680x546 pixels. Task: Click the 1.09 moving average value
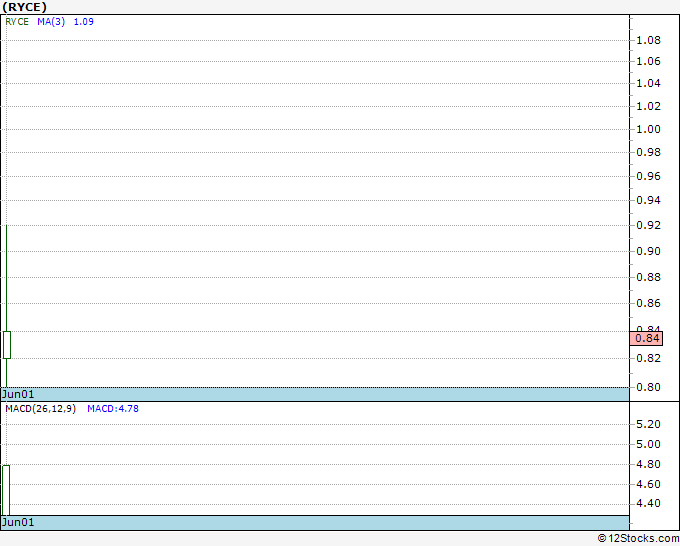(x=84, y=22)
